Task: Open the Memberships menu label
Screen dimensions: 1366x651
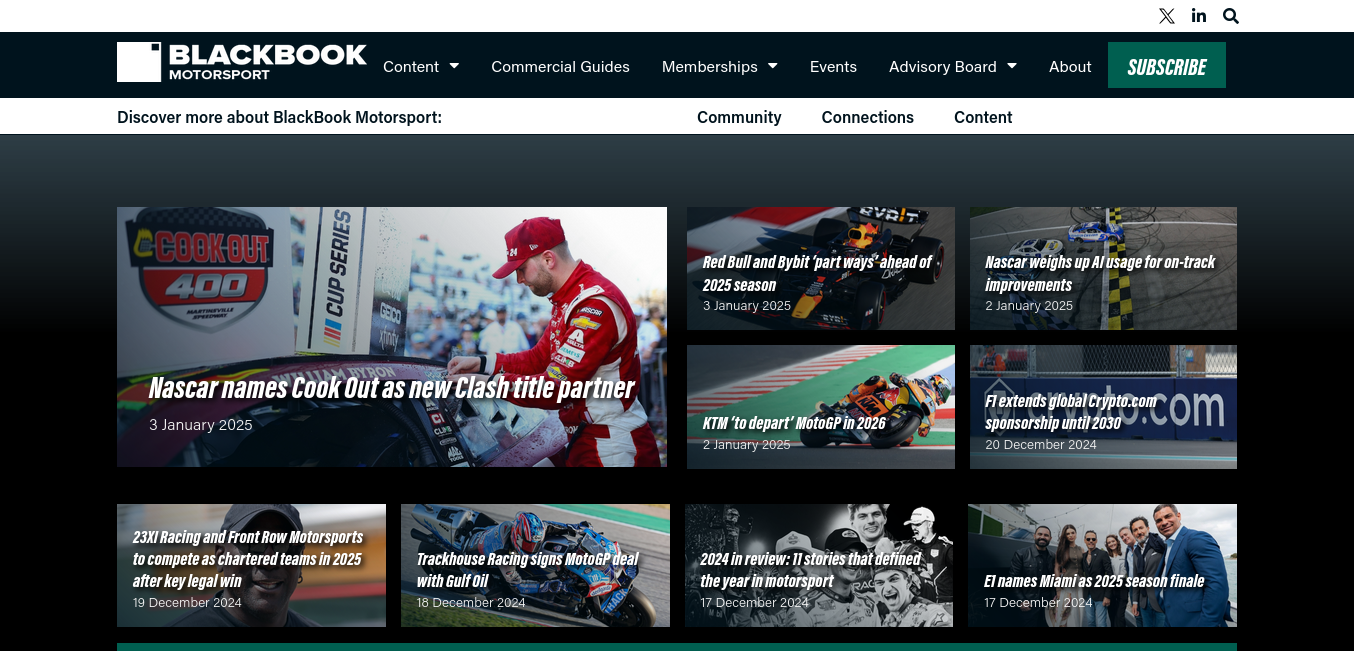Action: pyautogui.click(x=710, y=66)
